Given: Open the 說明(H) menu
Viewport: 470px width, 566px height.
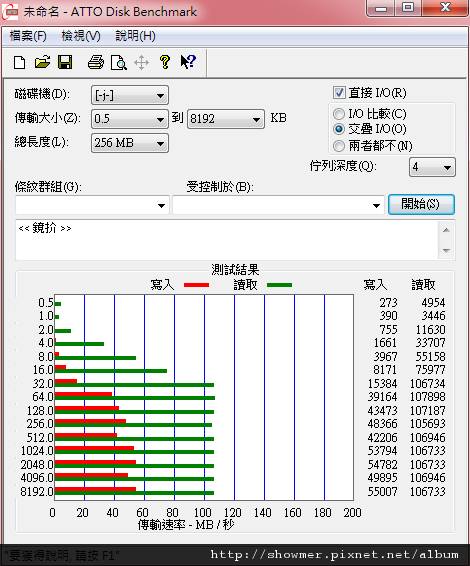Looking at the screenshot, I should [135, 36].
